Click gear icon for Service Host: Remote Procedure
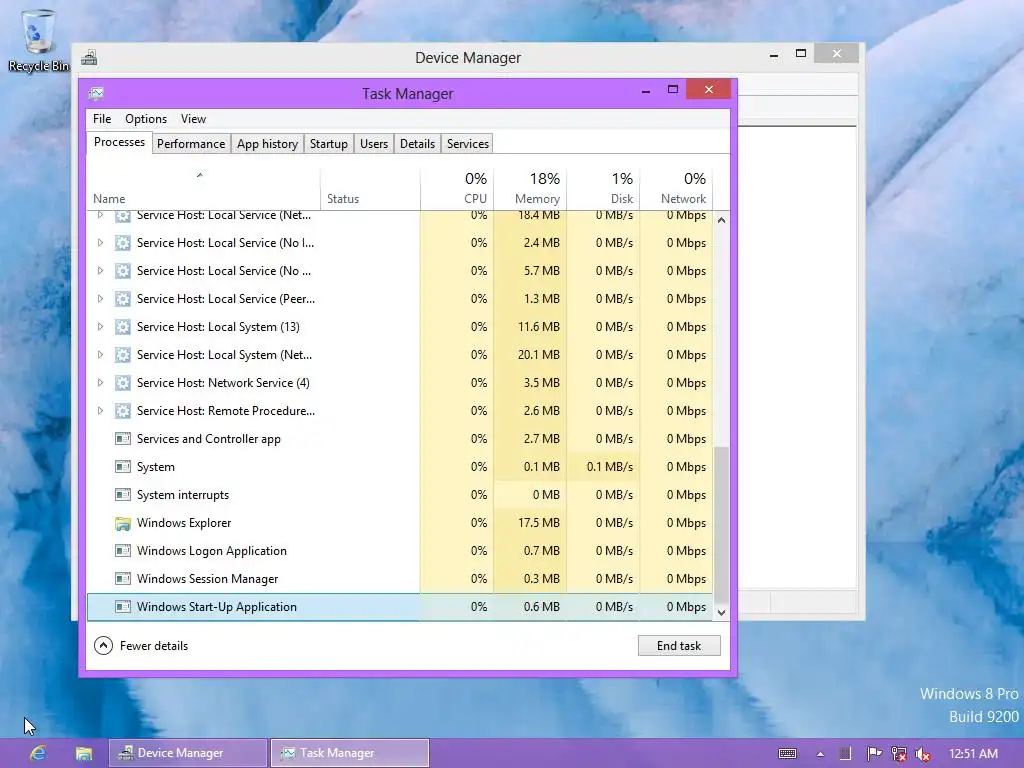Image resolution: width=1024 pixels, height=768 pixels. tap(122, 411)
